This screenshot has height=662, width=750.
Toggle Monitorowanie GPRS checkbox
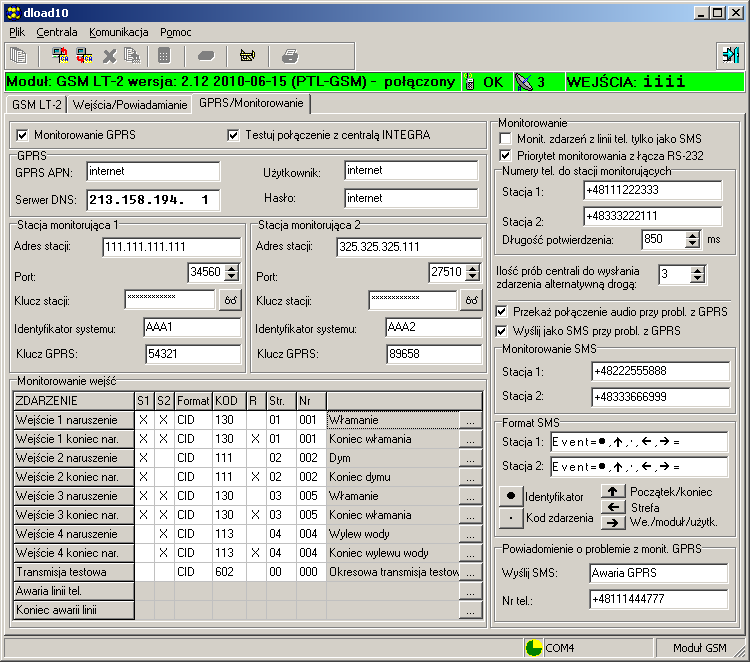(x=22, y=135)
